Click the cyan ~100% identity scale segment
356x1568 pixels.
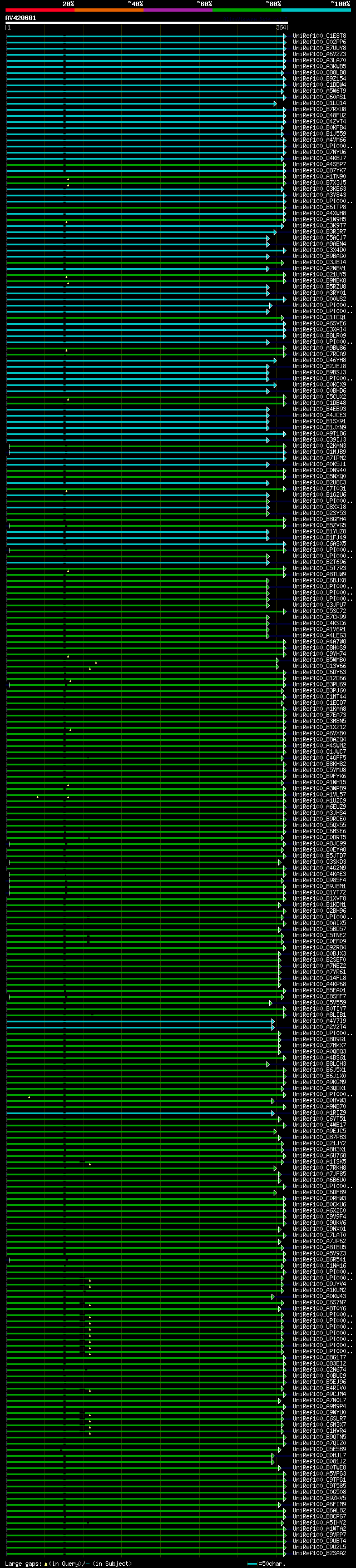point(316,10)
